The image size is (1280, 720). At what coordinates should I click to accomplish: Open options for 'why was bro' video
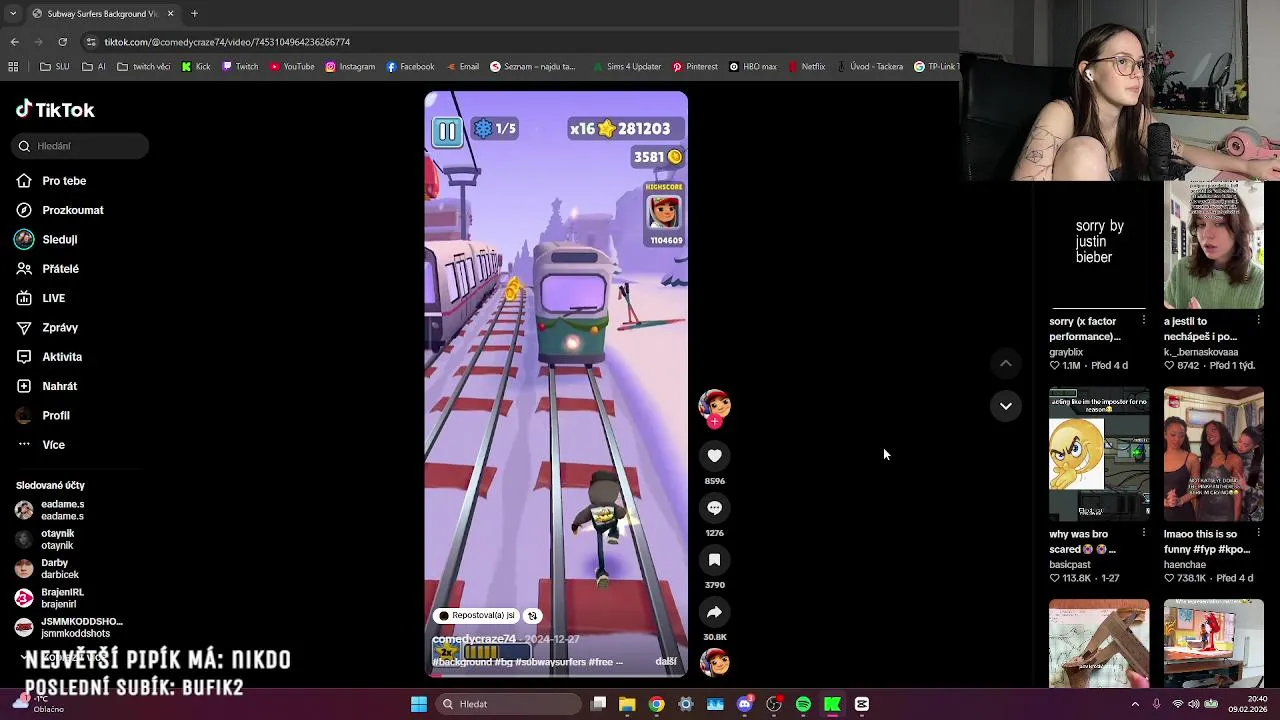pyautogui.click(x=1143, y=534)
